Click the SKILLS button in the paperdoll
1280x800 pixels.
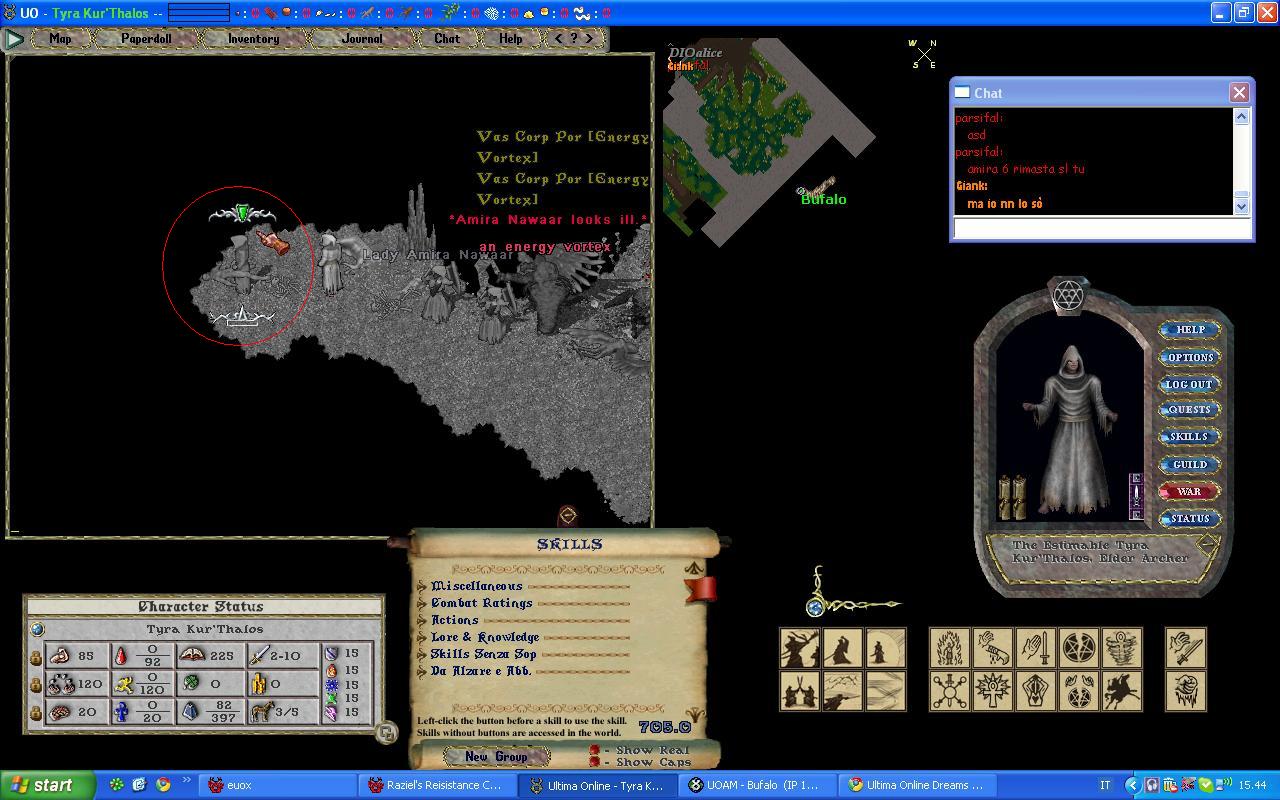coord(1189,436)
